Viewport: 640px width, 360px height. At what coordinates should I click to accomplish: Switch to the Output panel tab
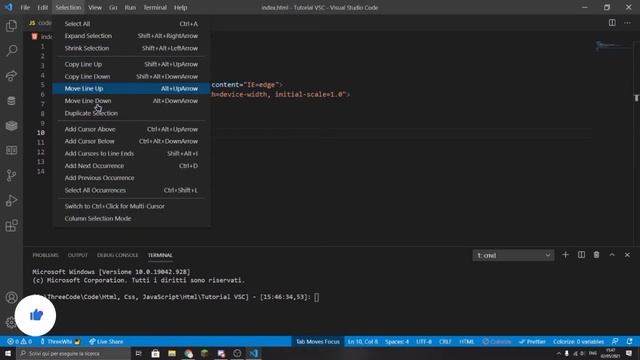(78, 255)
